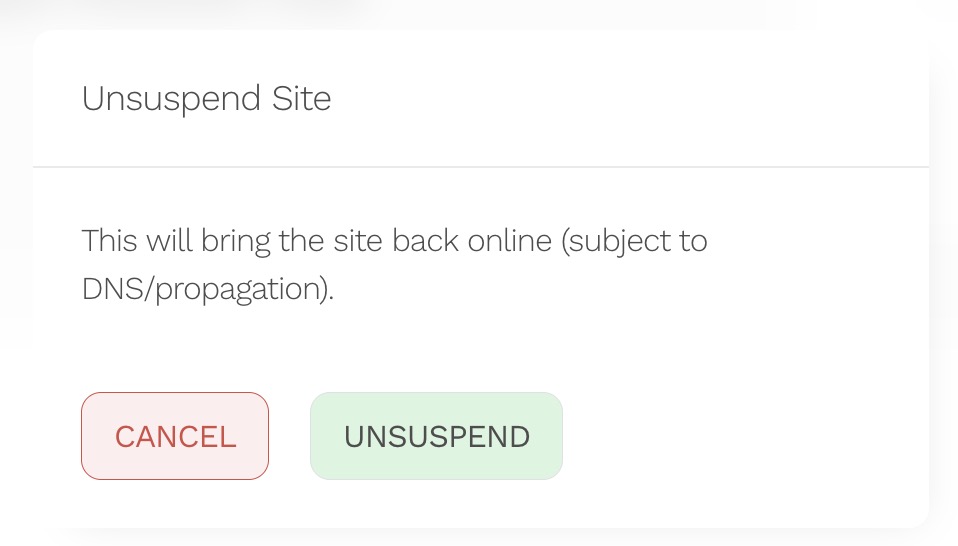
Task: Click the word "Site" in the header
Action: pos(301,99)
